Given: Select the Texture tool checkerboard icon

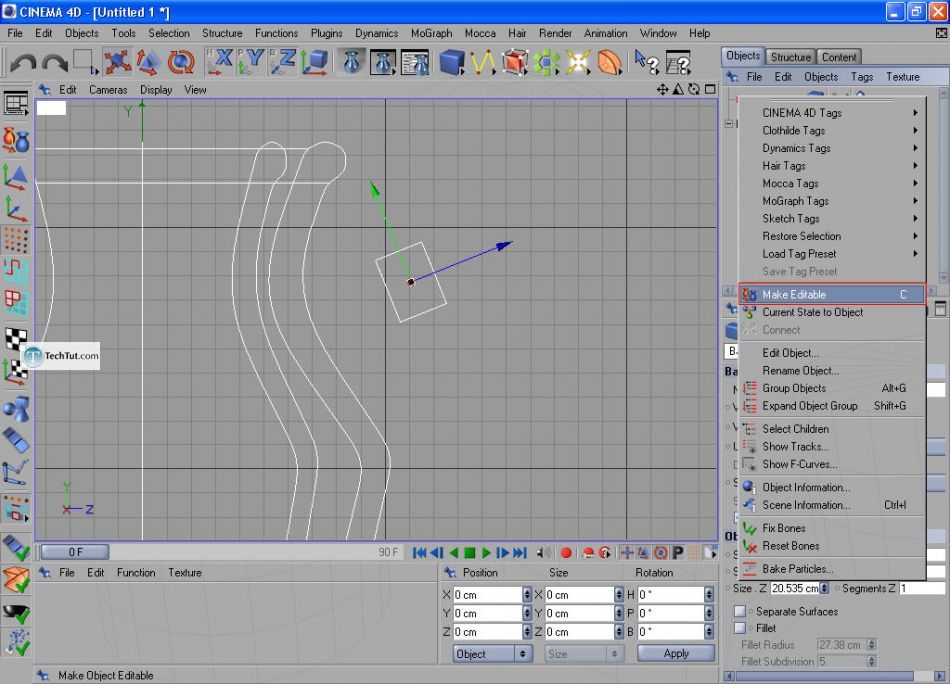Looking at the screenshot, I should pos(16,338).
